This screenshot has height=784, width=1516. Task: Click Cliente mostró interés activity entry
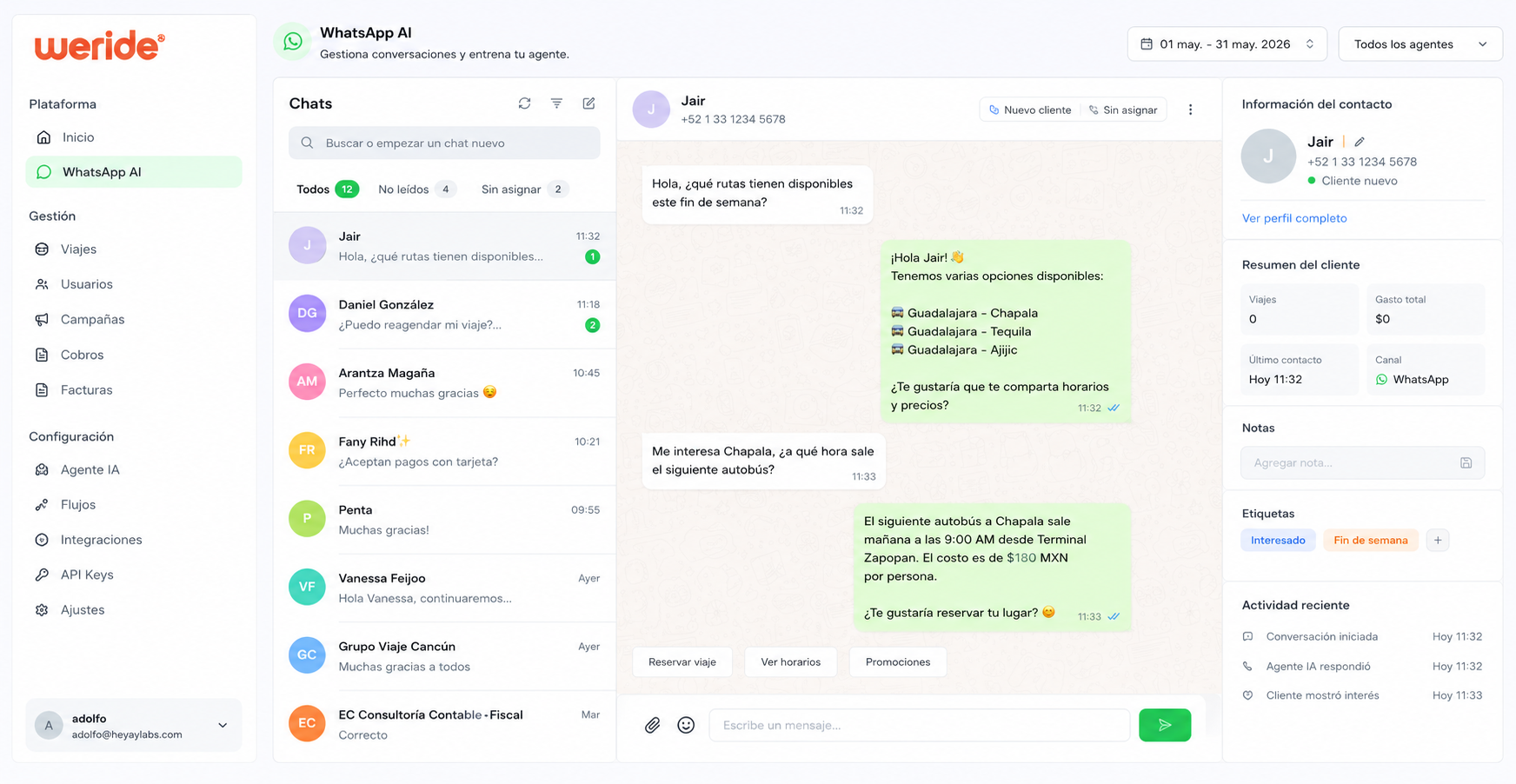[x=1362, y=695]
